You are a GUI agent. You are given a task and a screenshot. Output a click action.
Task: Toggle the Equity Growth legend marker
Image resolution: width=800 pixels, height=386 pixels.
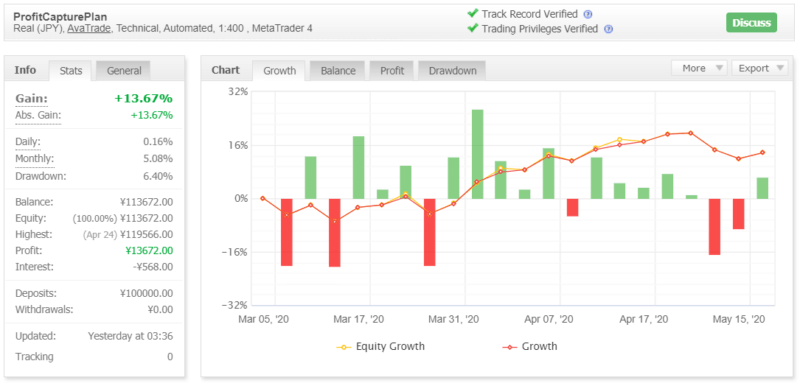[344, 347]
